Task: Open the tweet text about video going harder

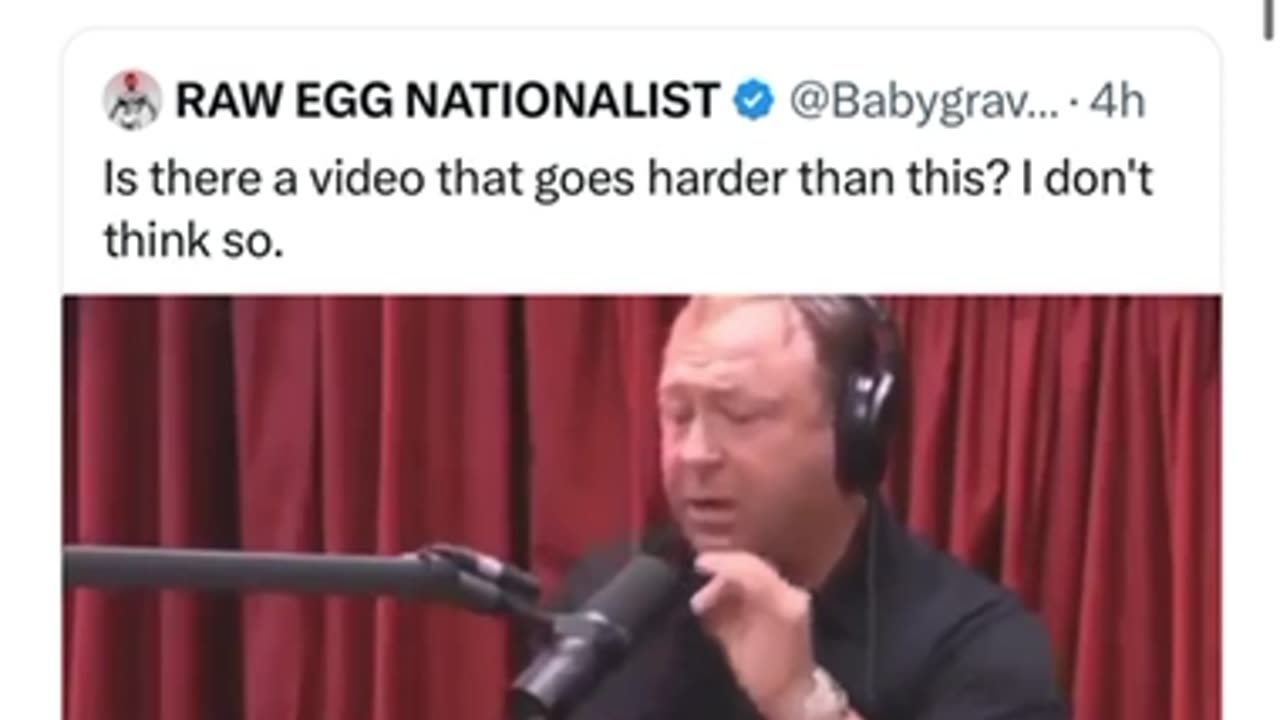Action: pyautogui.click(x=628, y=211)
